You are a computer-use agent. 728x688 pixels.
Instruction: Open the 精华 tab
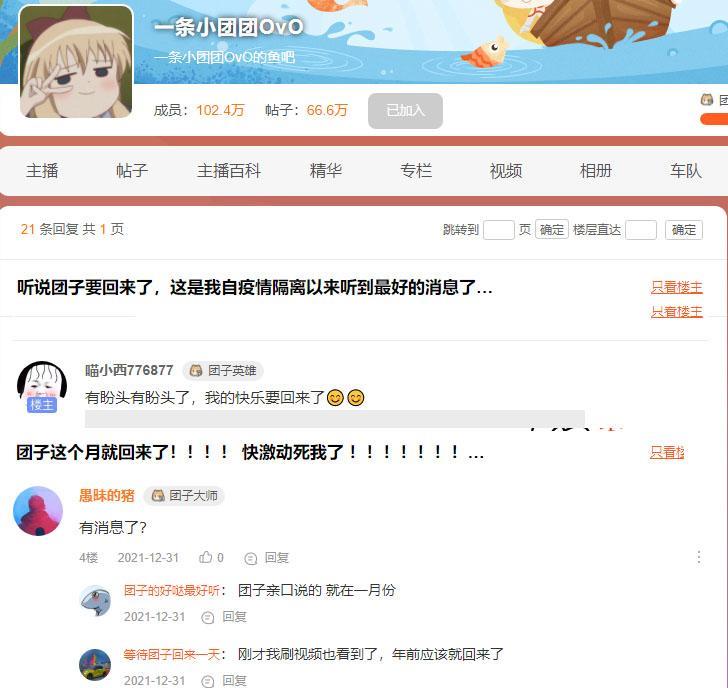(325, 171)
